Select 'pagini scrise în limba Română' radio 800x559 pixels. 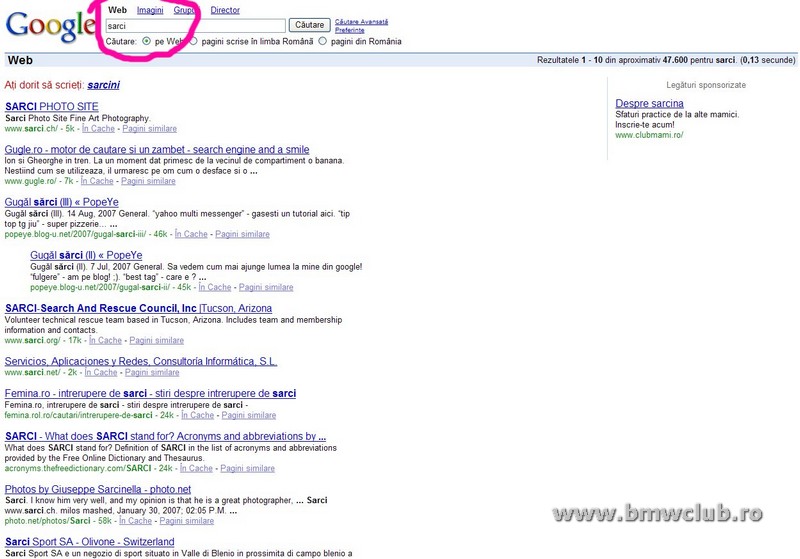tap(193, 41)
